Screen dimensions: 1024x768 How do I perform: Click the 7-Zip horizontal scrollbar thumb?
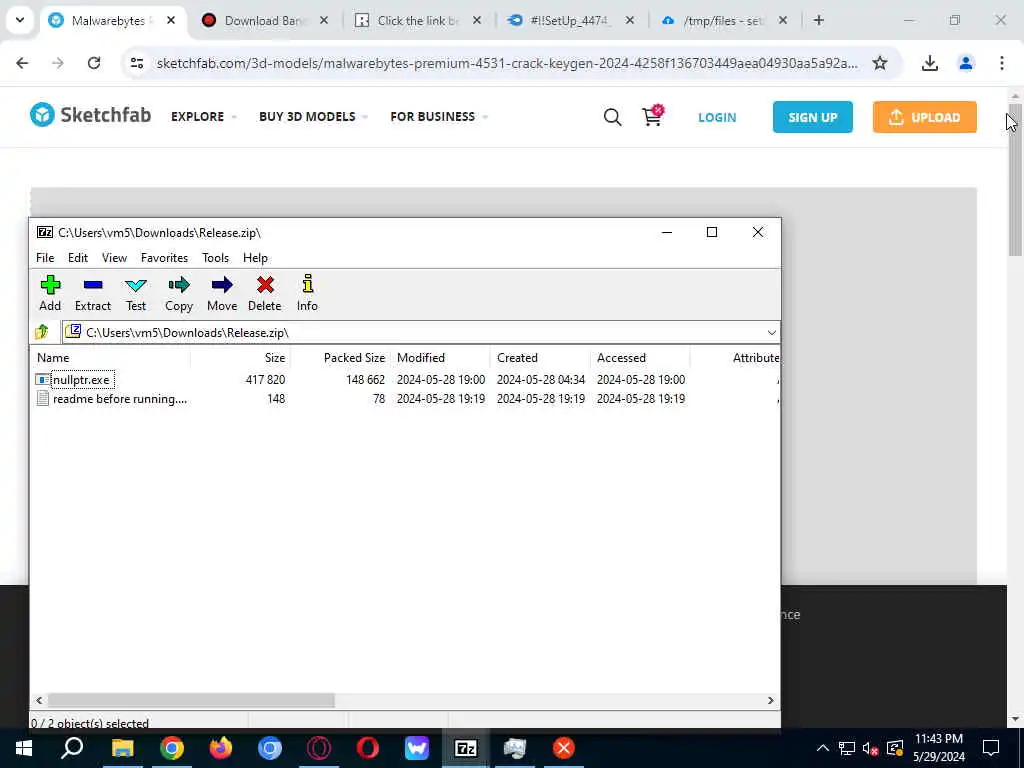pos(191,700)
